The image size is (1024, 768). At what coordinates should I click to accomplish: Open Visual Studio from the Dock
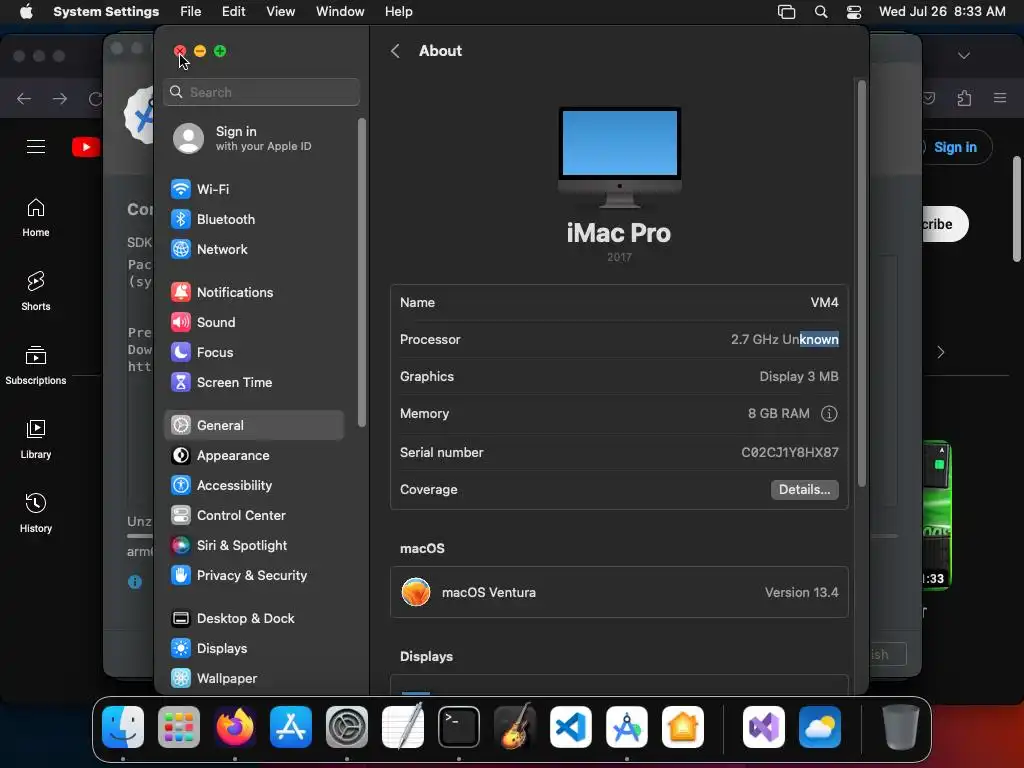(764, 727)
